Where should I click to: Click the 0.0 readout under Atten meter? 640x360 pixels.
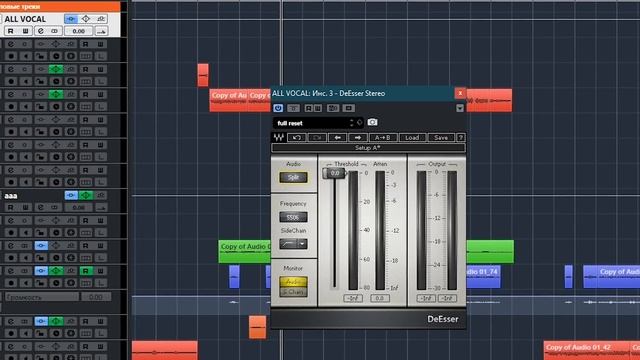(380, 298)
